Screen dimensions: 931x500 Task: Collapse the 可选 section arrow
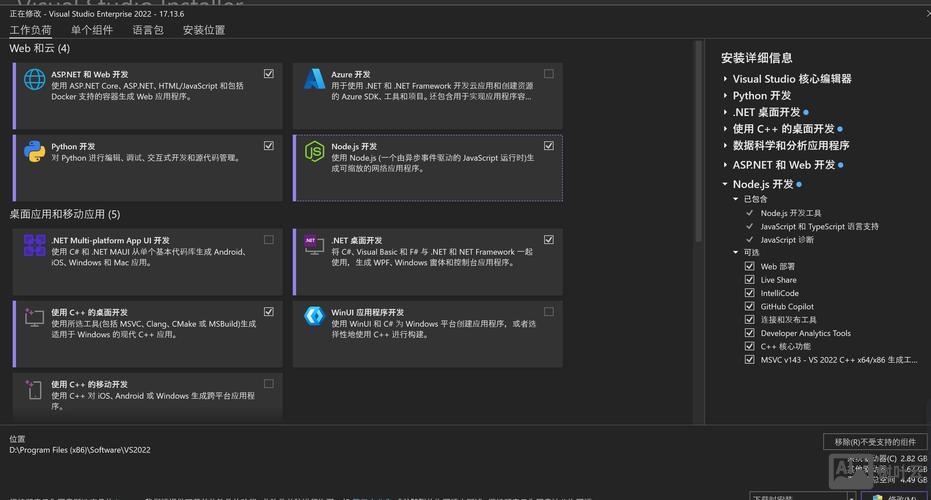pyautogui.click(x=736, y=252)
